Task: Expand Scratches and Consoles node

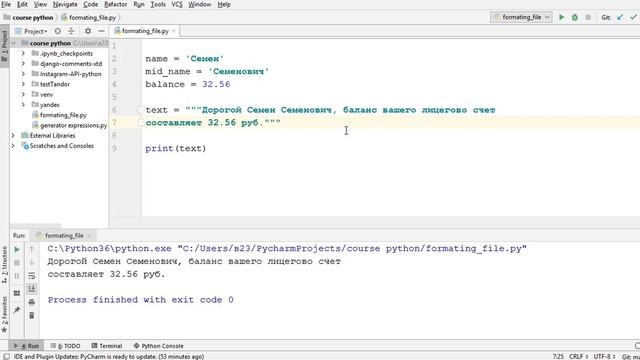Action: point(13,146)
